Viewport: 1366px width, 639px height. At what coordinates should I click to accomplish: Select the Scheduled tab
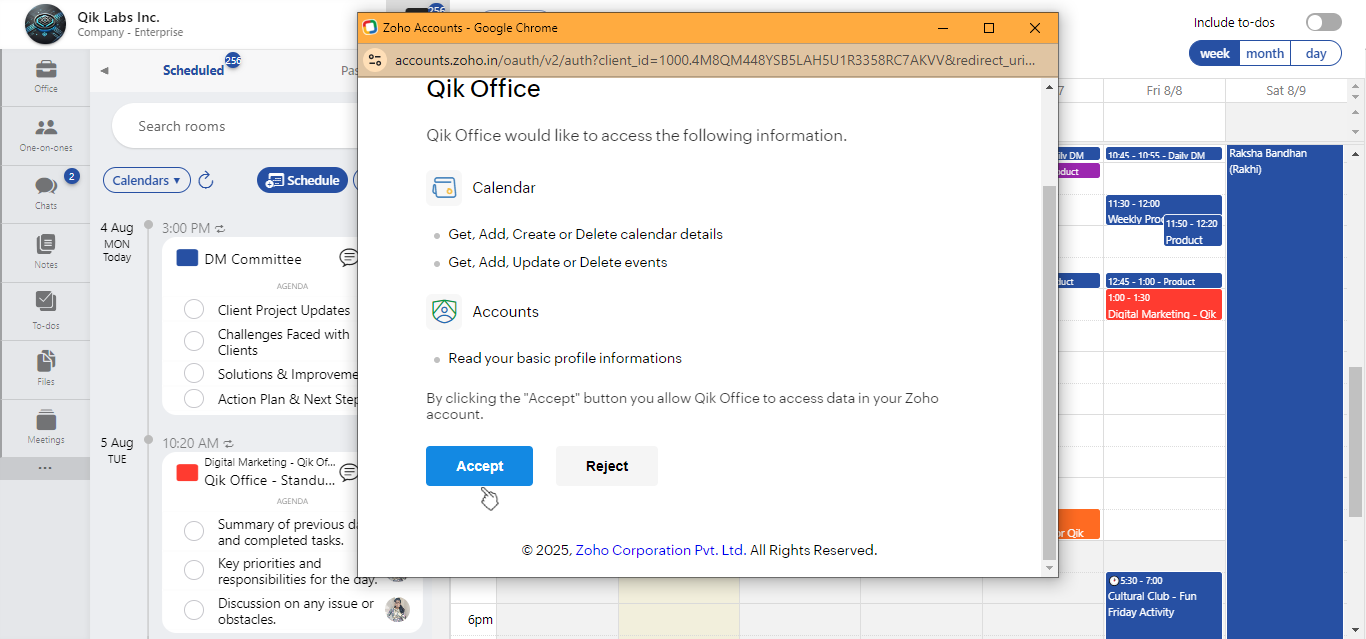[193, 70]
